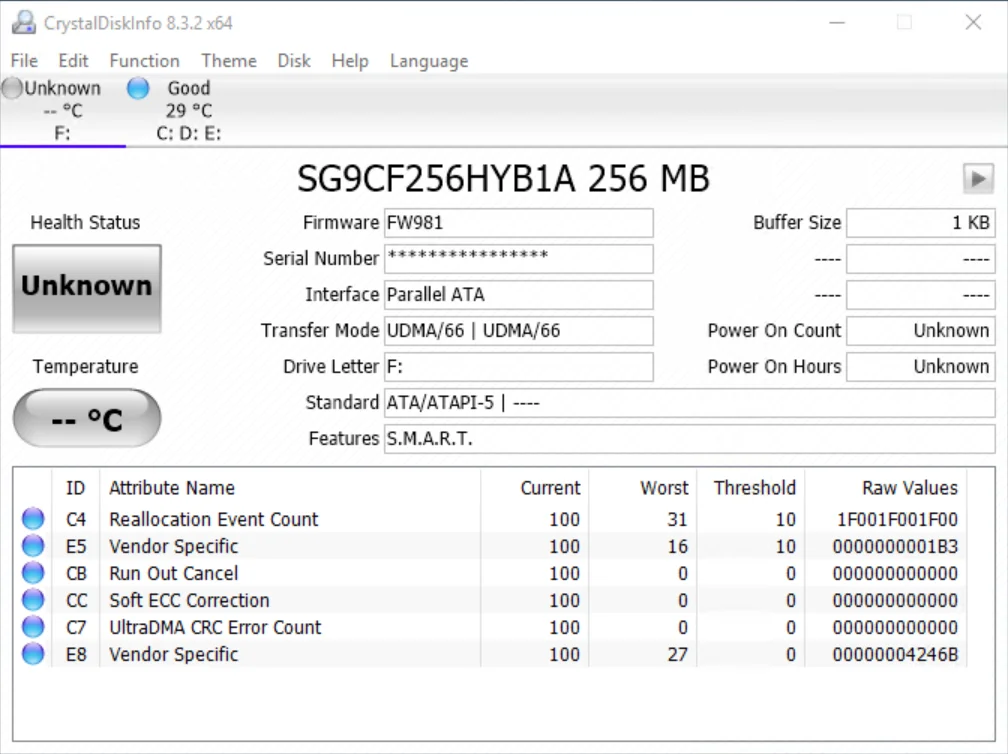Click the Features field S.M.A.R.T.
Screen dimensions: 1008x754
click(x=690, y=439)
